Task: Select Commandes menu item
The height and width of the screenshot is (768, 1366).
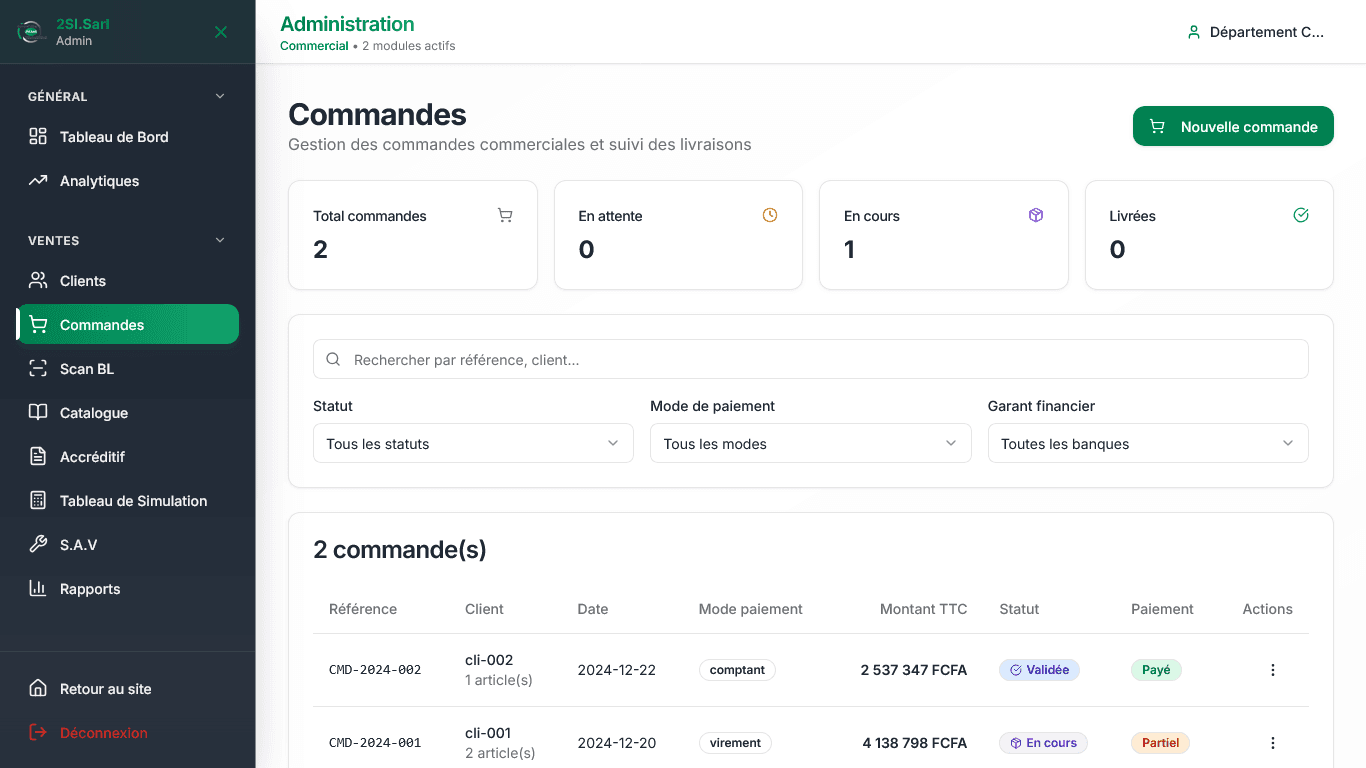Action: (128, 325)
